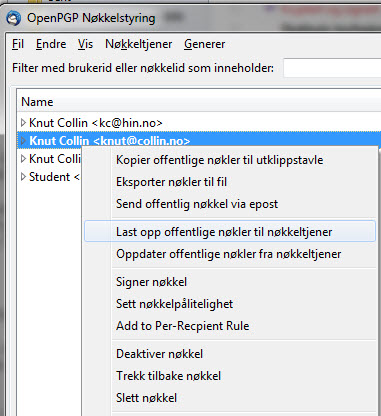The height and width of the screenshot is (416, 381).
Task: Expand the knut@collin.no key row
Action: (23, 141)
